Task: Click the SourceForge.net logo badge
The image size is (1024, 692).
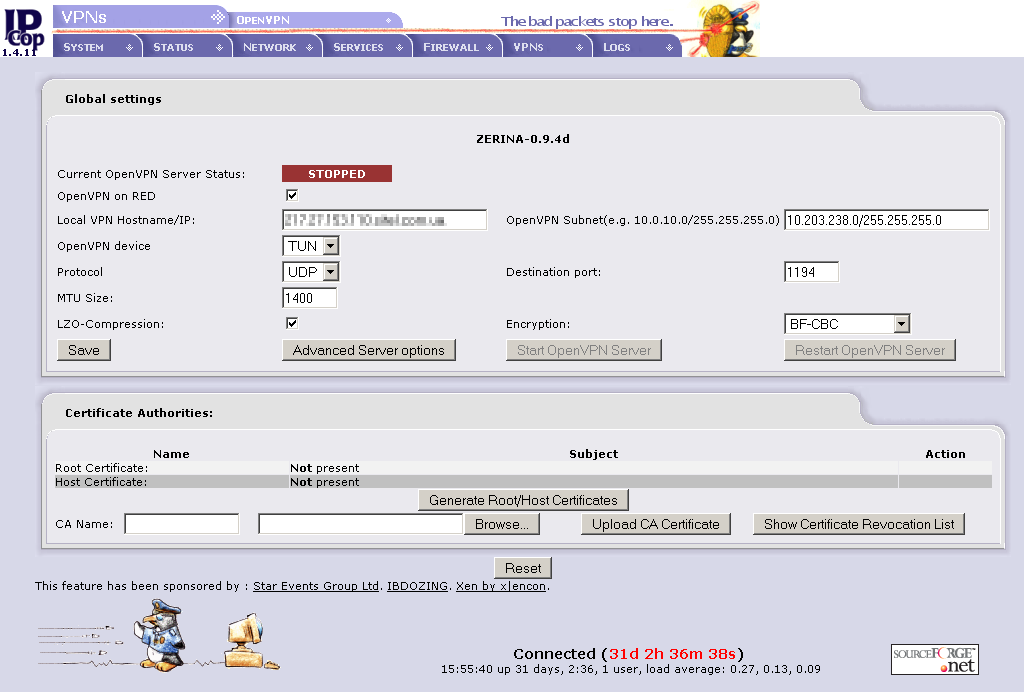Action: coord(934,659)
